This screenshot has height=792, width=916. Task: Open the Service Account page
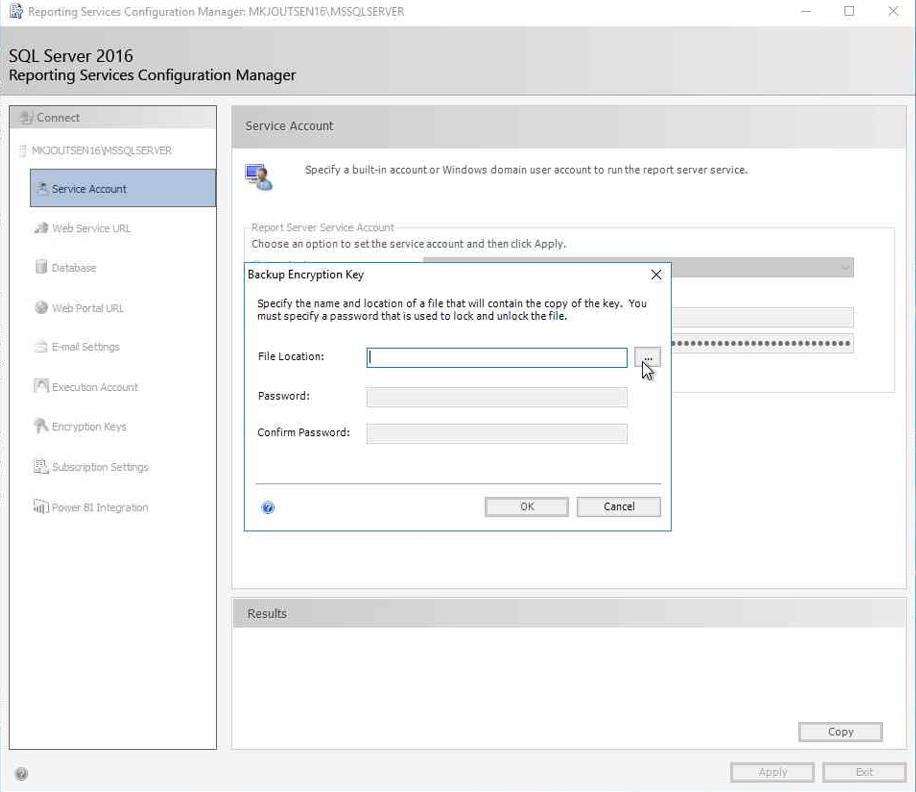tap(123, 188)
